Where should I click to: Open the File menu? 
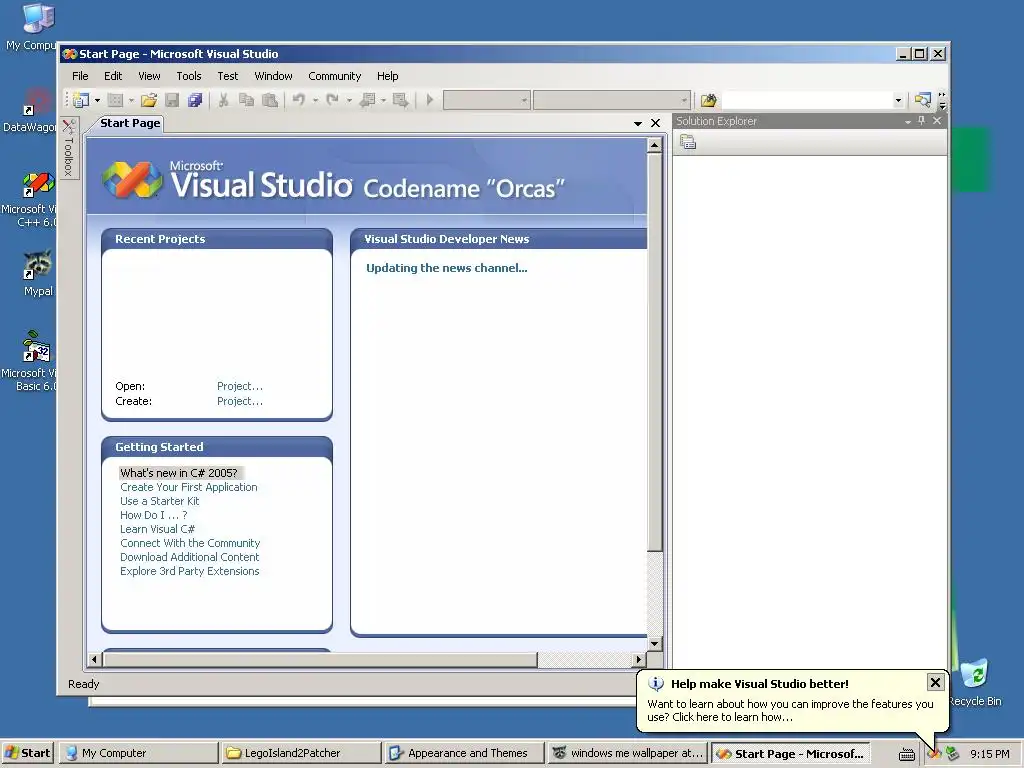tap(80, 76)
